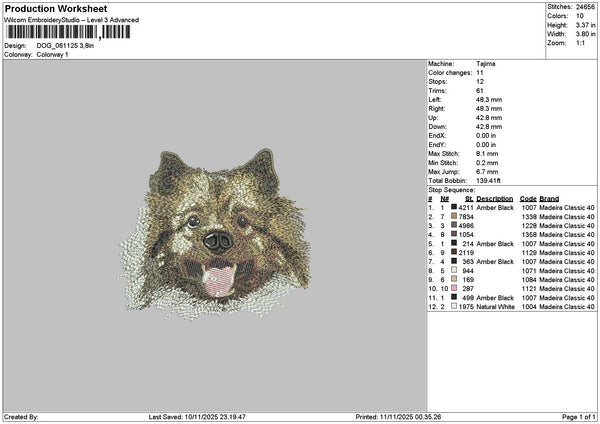Viewport: 600px width, 424px height.
Task: Click 'Amber Black' description in stop 7
Action: [495, 262]
